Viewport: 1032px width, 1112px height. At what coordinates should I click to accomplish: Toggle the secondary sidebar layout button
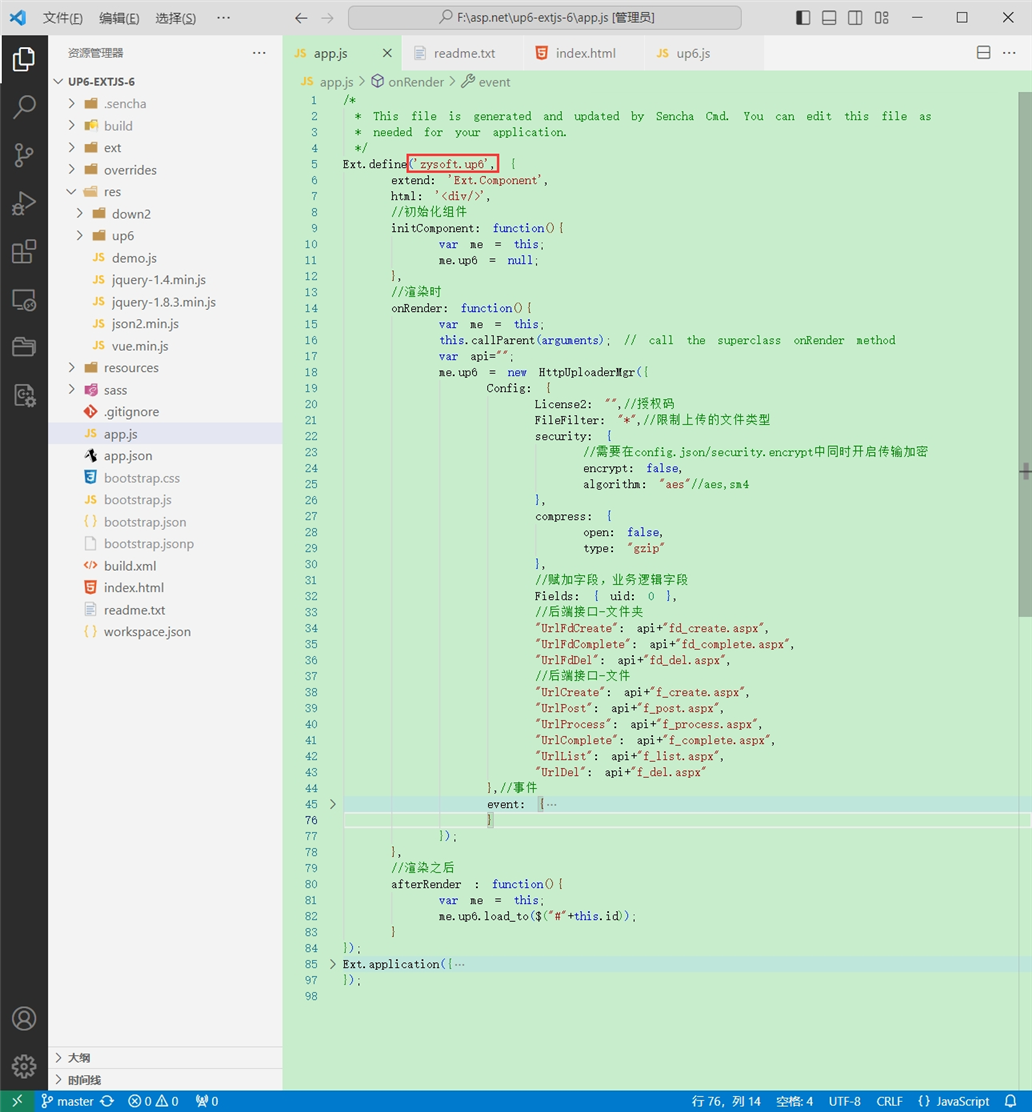855,18
